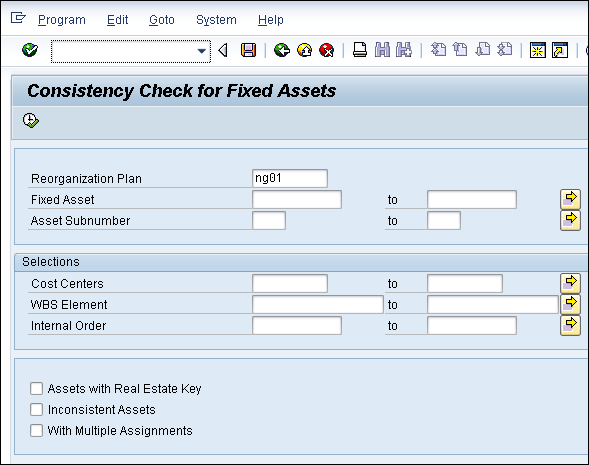The height and width of the screenshot is (465, 589).
Task: Click the Reorganization Plan input field
Action: tap(290, 178)
